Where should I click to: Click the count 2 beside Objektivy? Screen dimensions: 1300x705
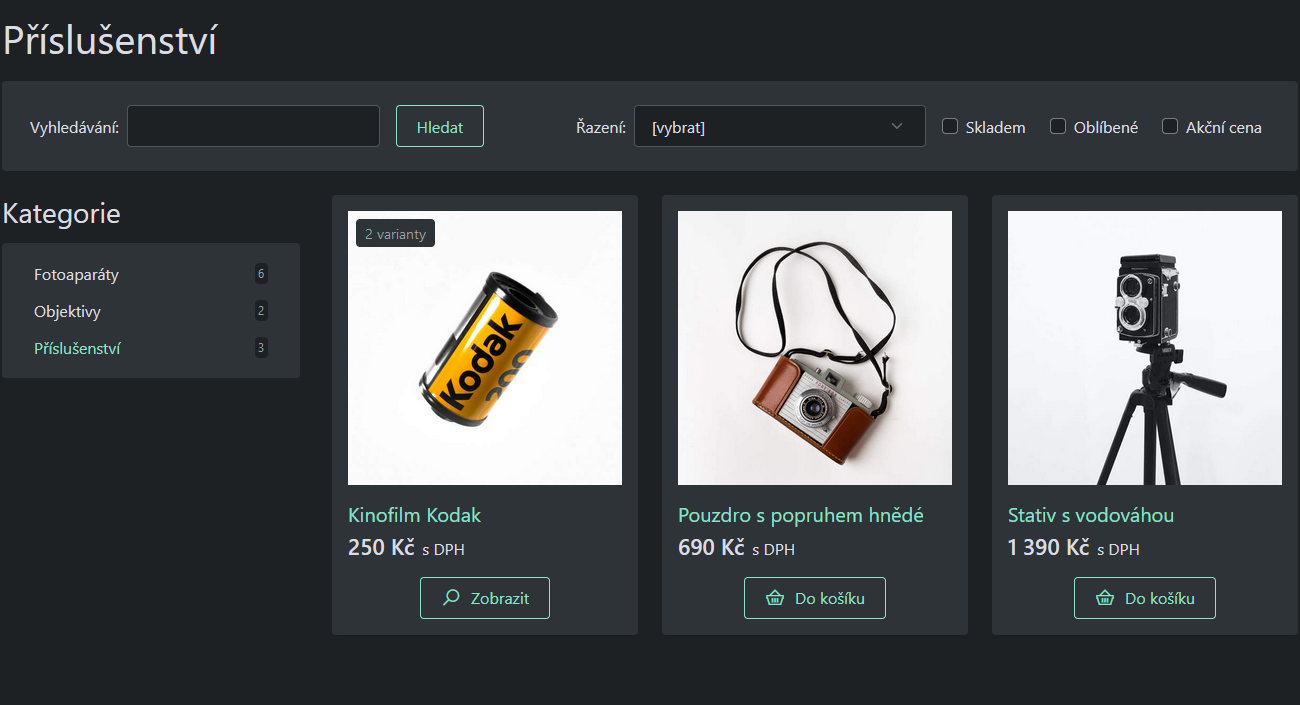(261, 311)
